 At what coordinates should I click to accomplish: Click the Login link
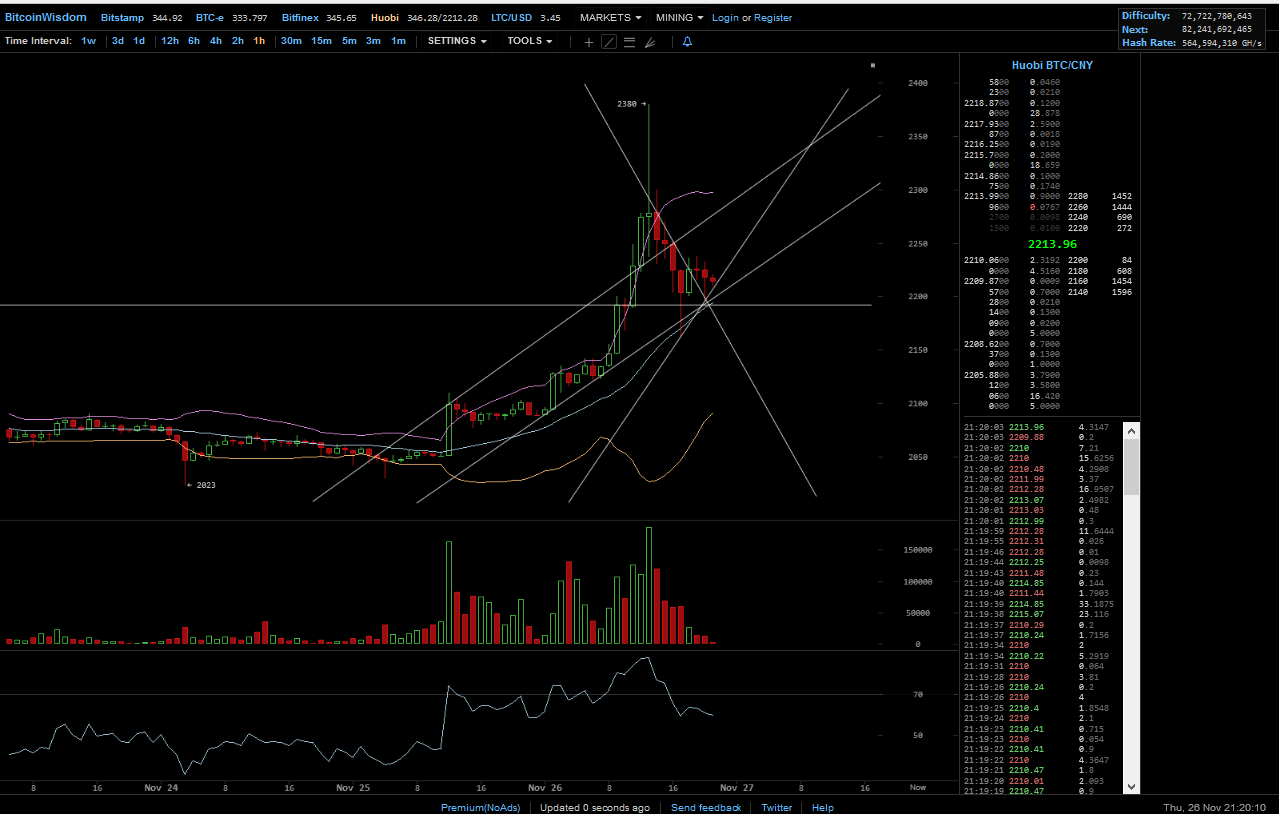[725, 18]
